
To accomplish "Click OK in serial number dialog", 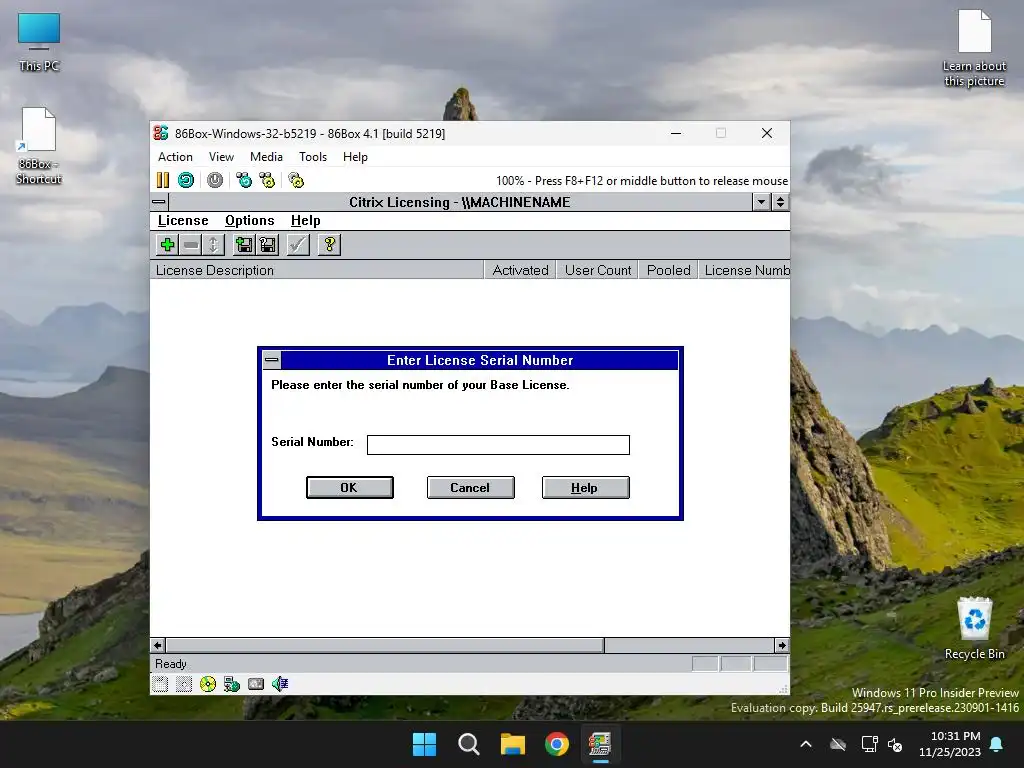I will click(x=349, y=488).
